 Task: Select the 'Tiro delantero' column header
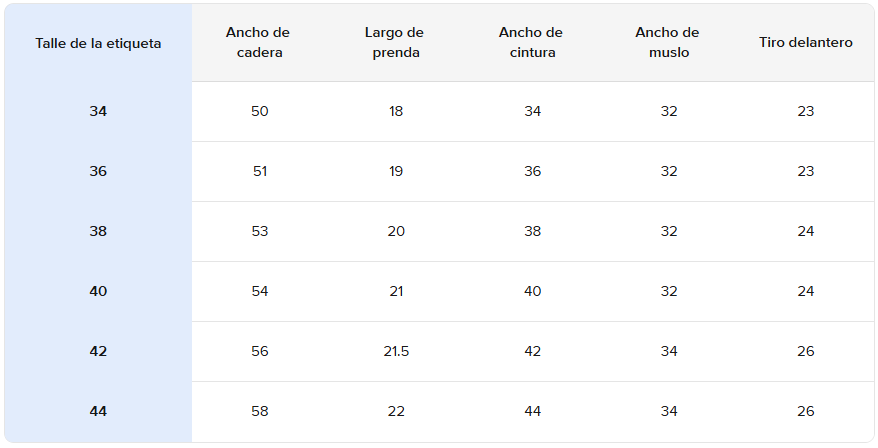(x=806, y=43)
